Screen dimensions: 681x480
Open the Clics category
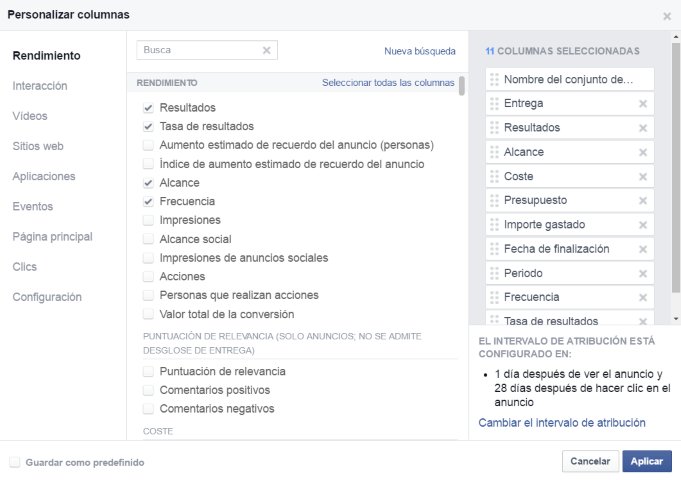25,267
